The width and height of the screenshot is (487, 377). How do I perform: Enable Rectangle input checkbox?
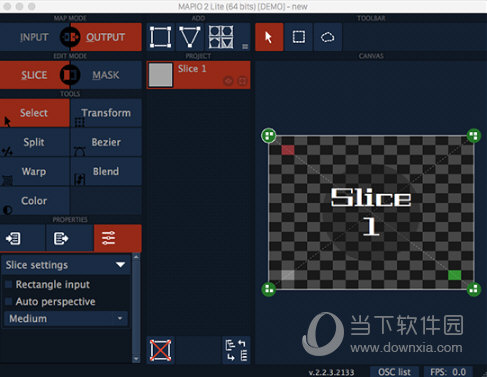[x=9, y=284]
